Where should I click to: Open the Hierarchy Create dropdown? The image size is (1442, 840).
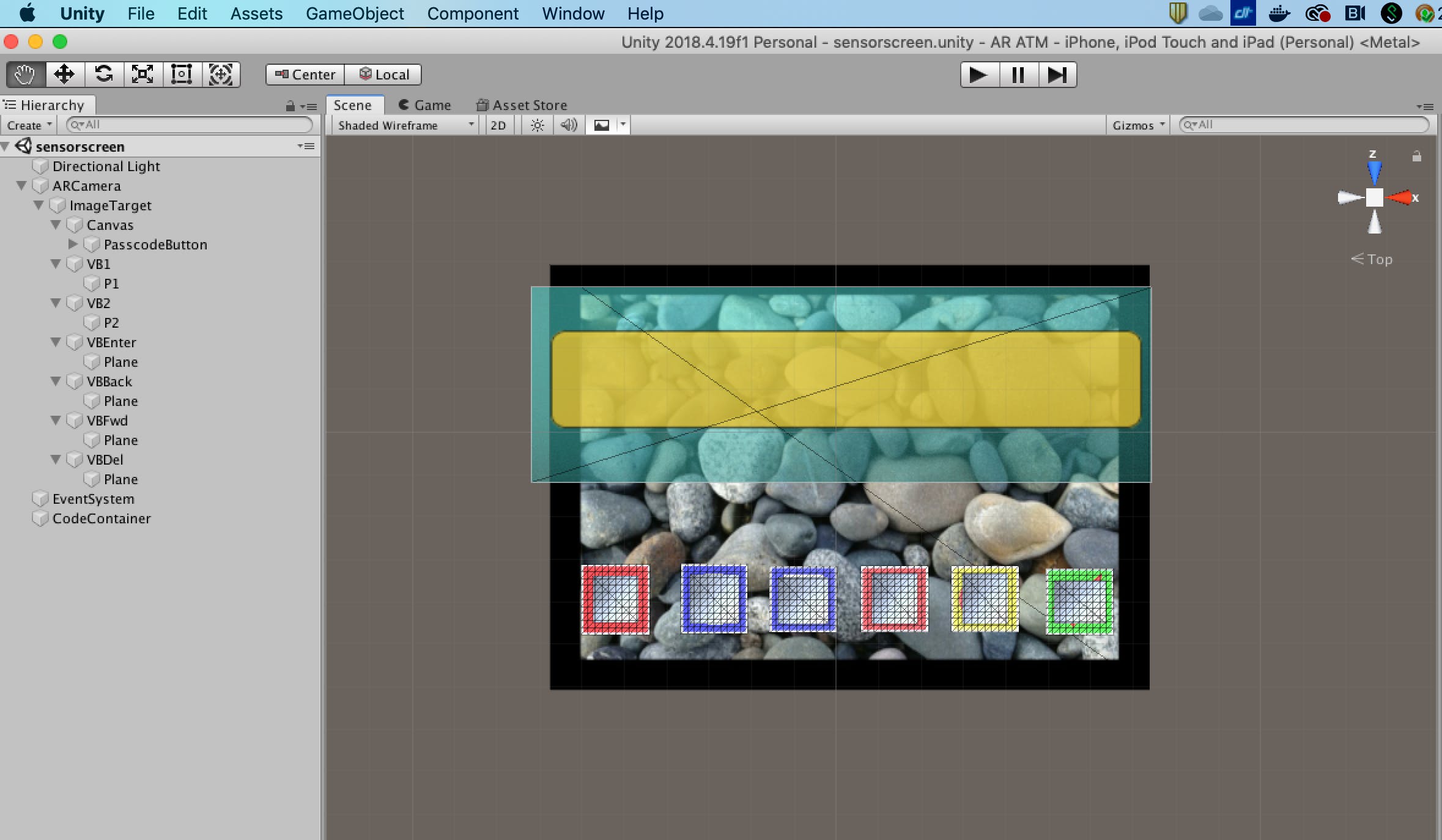[x=29, y=125]
